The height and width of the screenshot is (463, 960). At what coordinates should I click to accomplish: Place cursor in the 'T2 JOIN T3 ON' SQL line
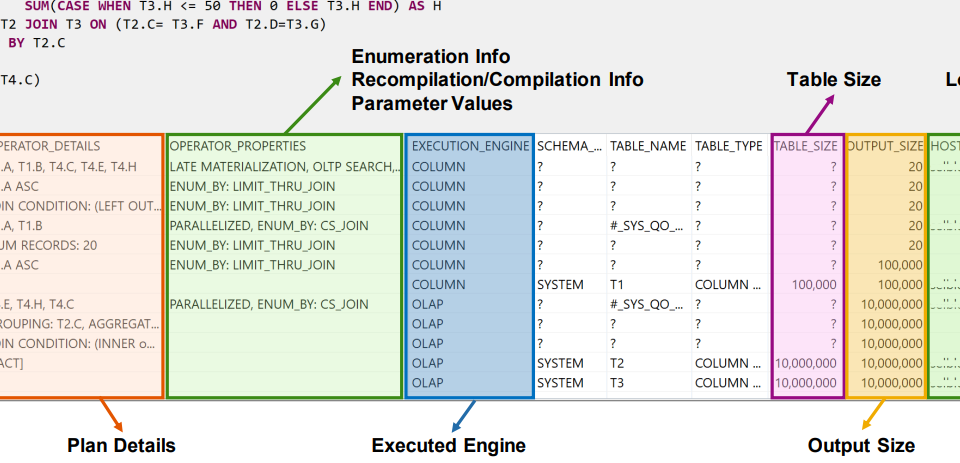point(163,25)
